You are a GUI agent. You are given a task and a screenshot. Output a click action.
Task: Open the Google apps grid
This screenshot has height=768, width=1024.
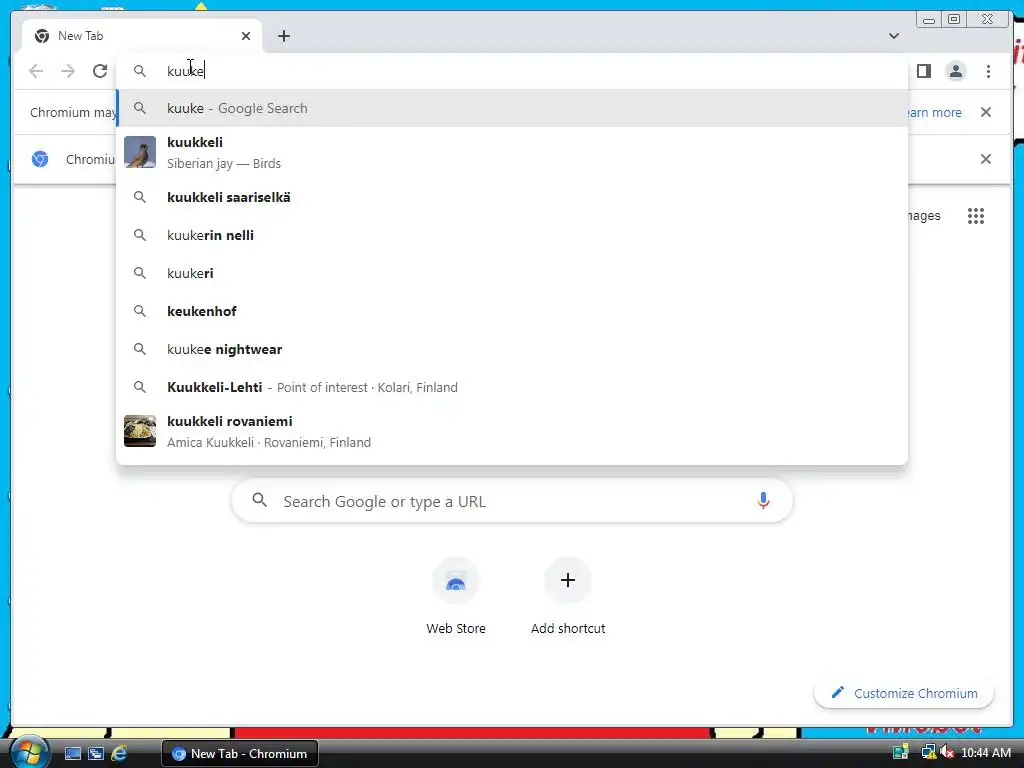(976, 216)
